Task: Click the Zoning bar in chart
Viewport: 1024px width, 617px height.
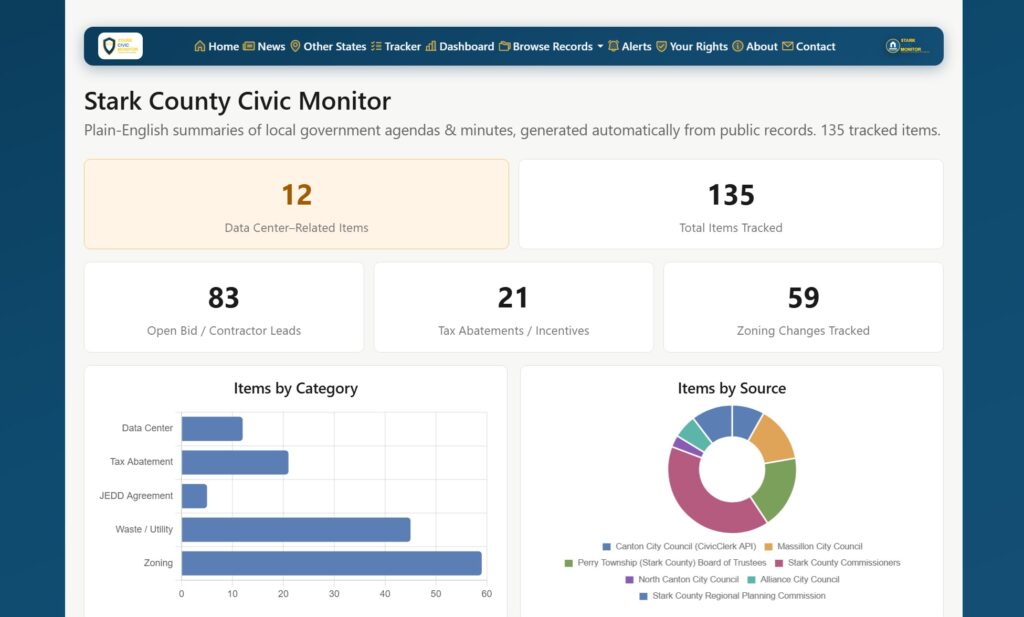Action: click(332, 563)
